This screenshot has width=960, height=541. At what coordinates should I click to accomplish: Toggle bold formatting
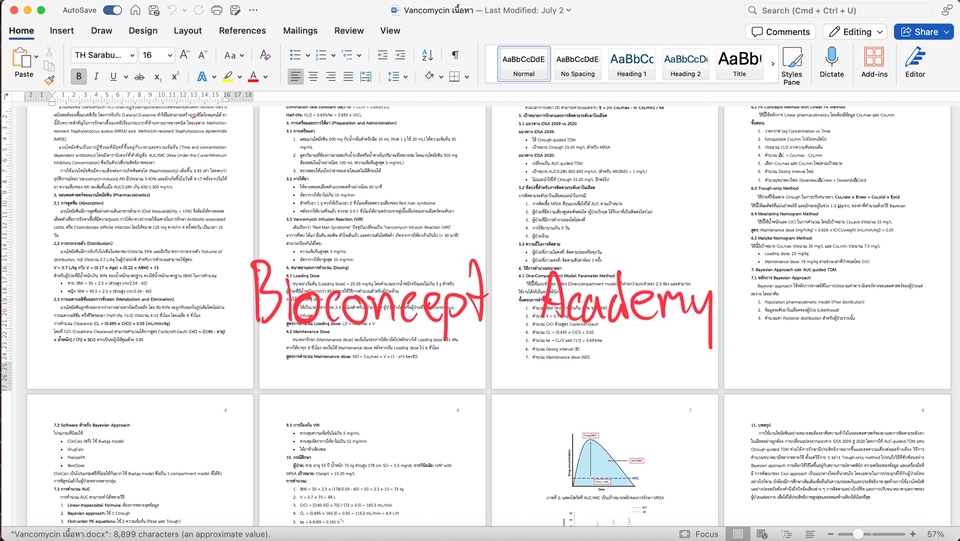pyautogui.click(x=79, y=77)
